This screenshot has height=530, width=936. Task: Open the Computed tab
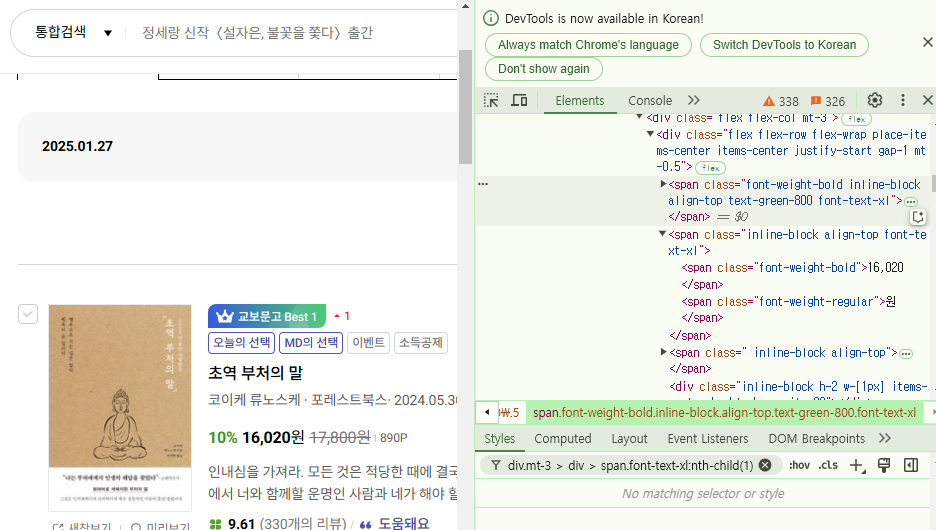point(562,439)
